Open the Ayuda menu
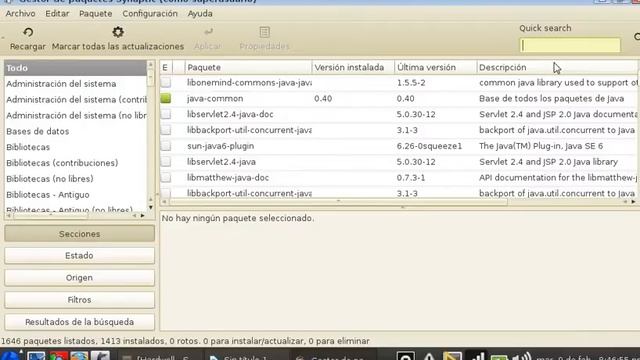640x360 pixels. 200,13
